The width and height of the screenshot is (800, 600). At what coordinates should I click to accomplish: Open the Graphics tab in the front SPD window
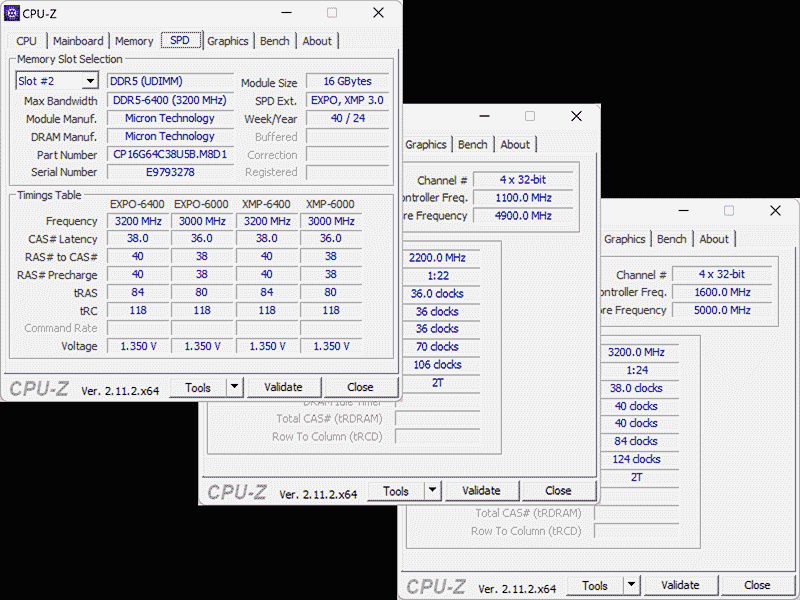(x=228, y=41)
